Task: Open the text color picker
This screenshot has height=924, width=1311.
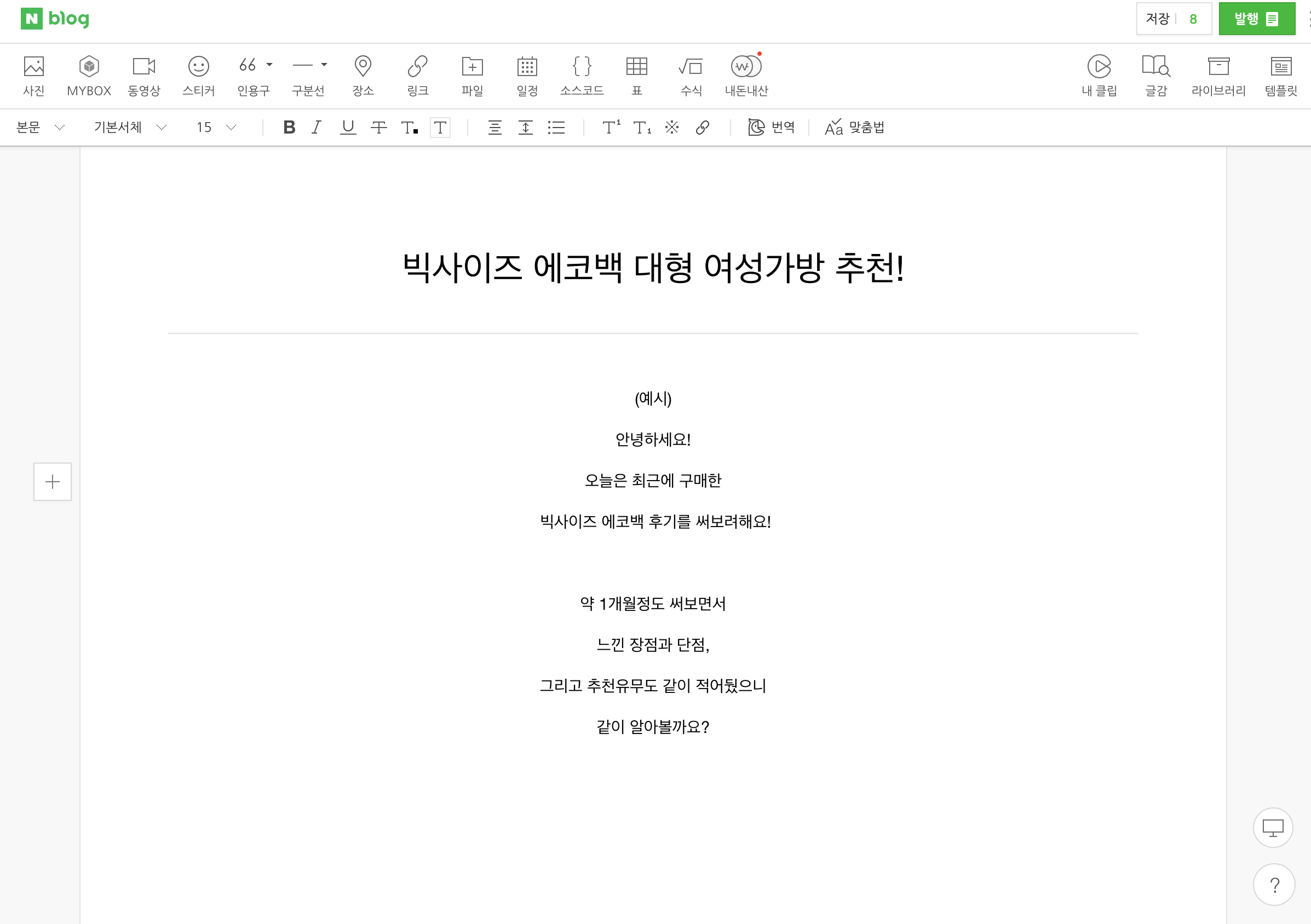Action: tap(410, 128)
